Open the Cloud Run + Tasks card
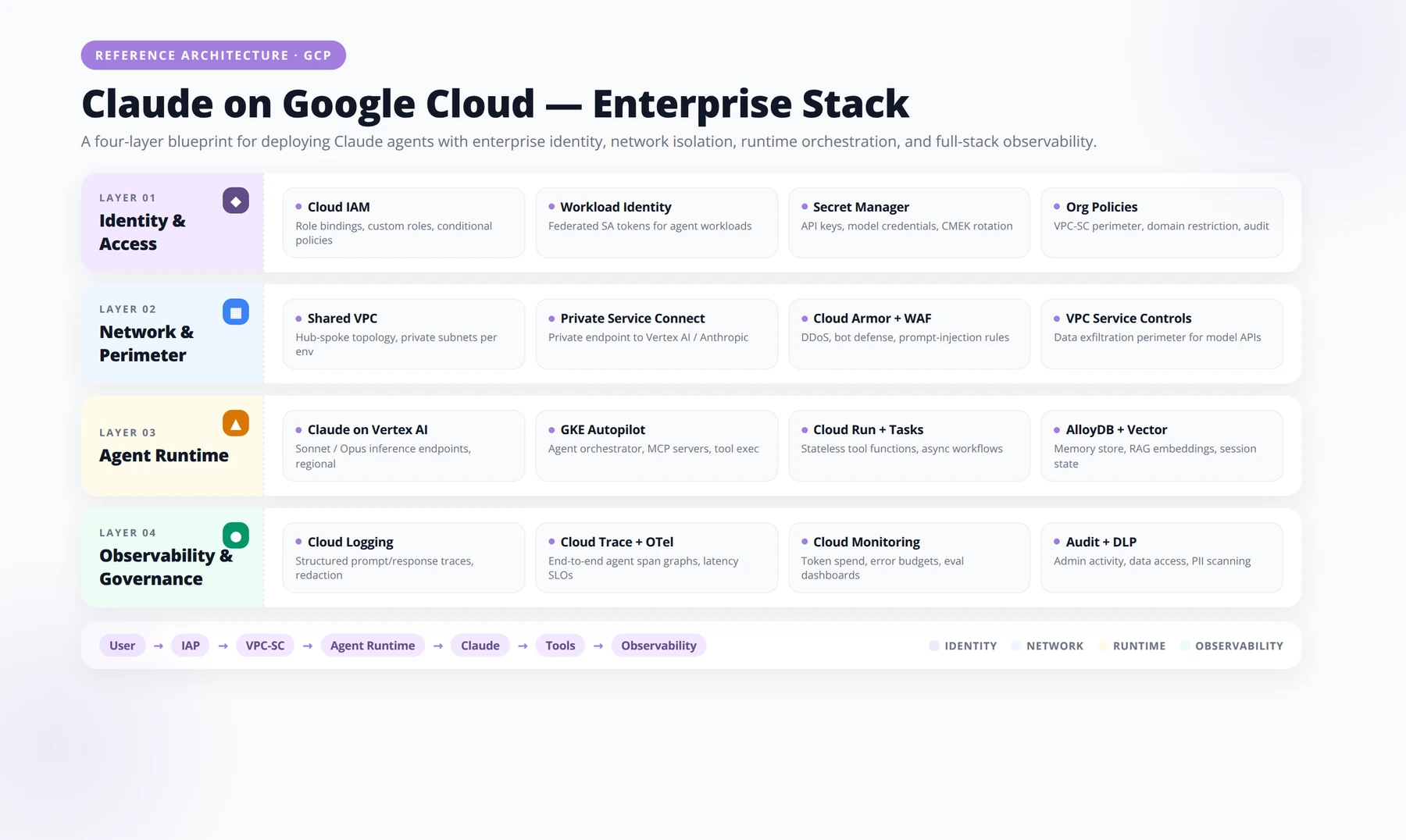 click(x=909, y=446)
